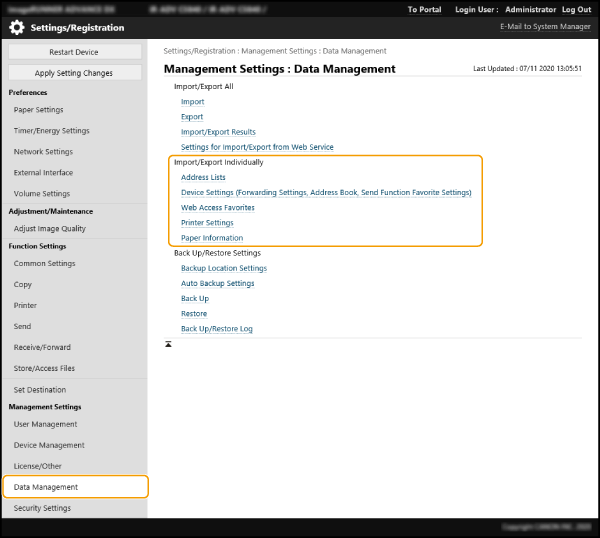Open Backup Location Settings link
The image size is (600, 538).
[223, 268]
